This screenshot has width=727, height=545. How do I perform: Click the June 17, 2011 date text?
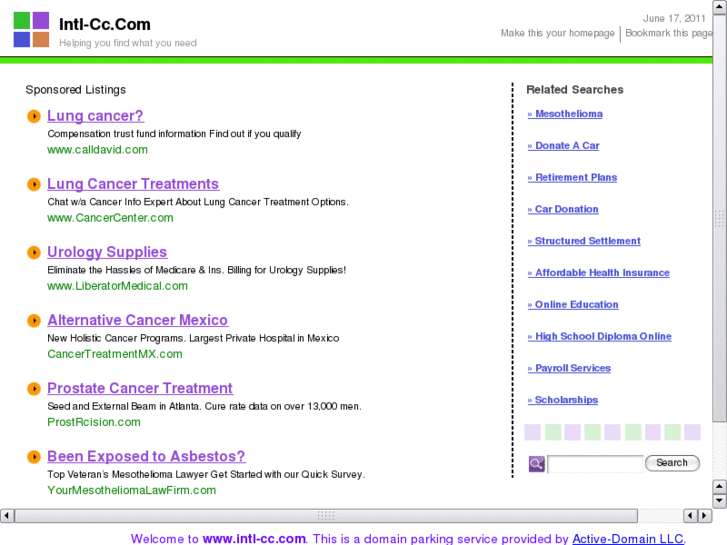[674, 19]
